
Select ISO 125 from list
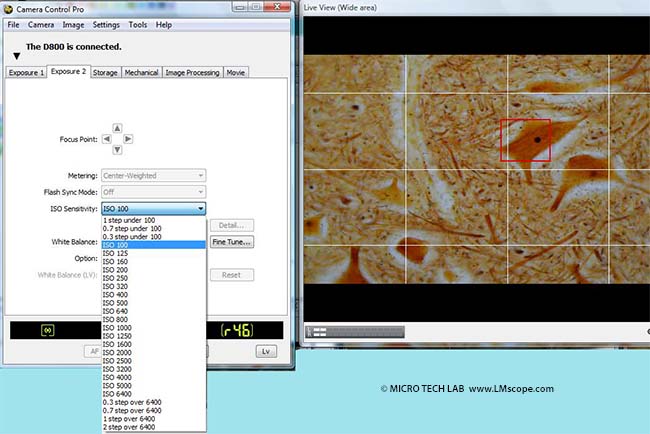point(154,253)
